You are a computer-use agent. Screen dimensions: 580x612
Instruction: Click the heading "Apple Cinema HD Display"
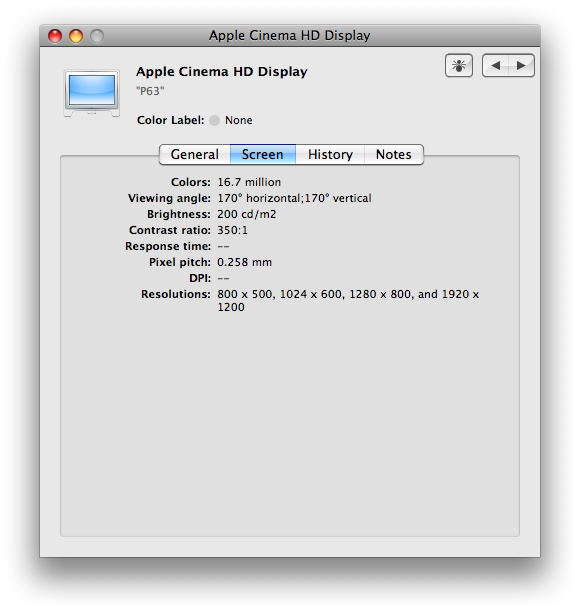click(x=222, y=72)
